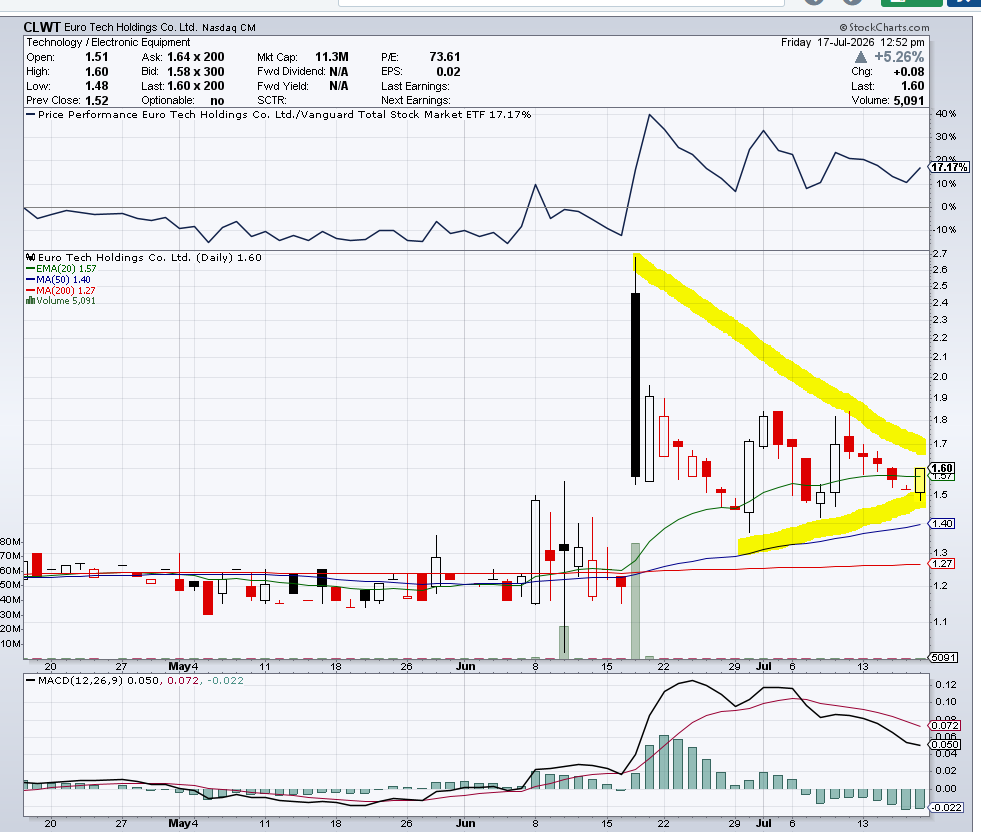Click the CLWT ticker symbol
Image resolution: width=981 pixels, height=832 pixels.
[42, 27]
